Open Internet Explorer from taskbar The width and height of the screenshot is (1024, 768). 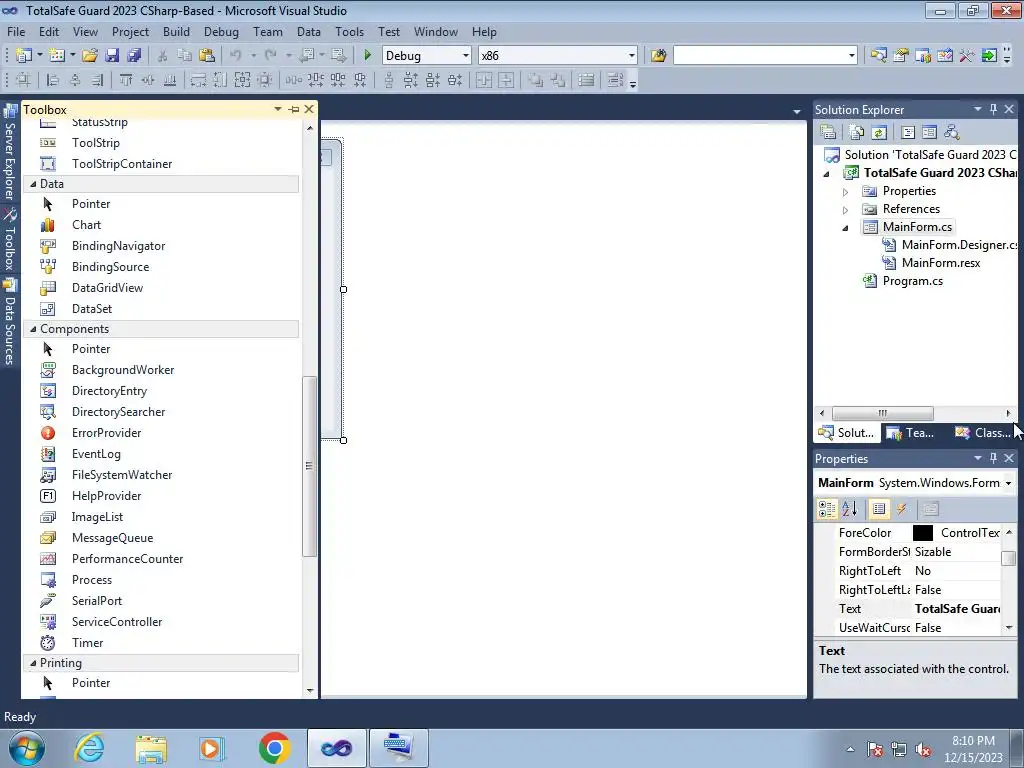(x=89, y=748)
